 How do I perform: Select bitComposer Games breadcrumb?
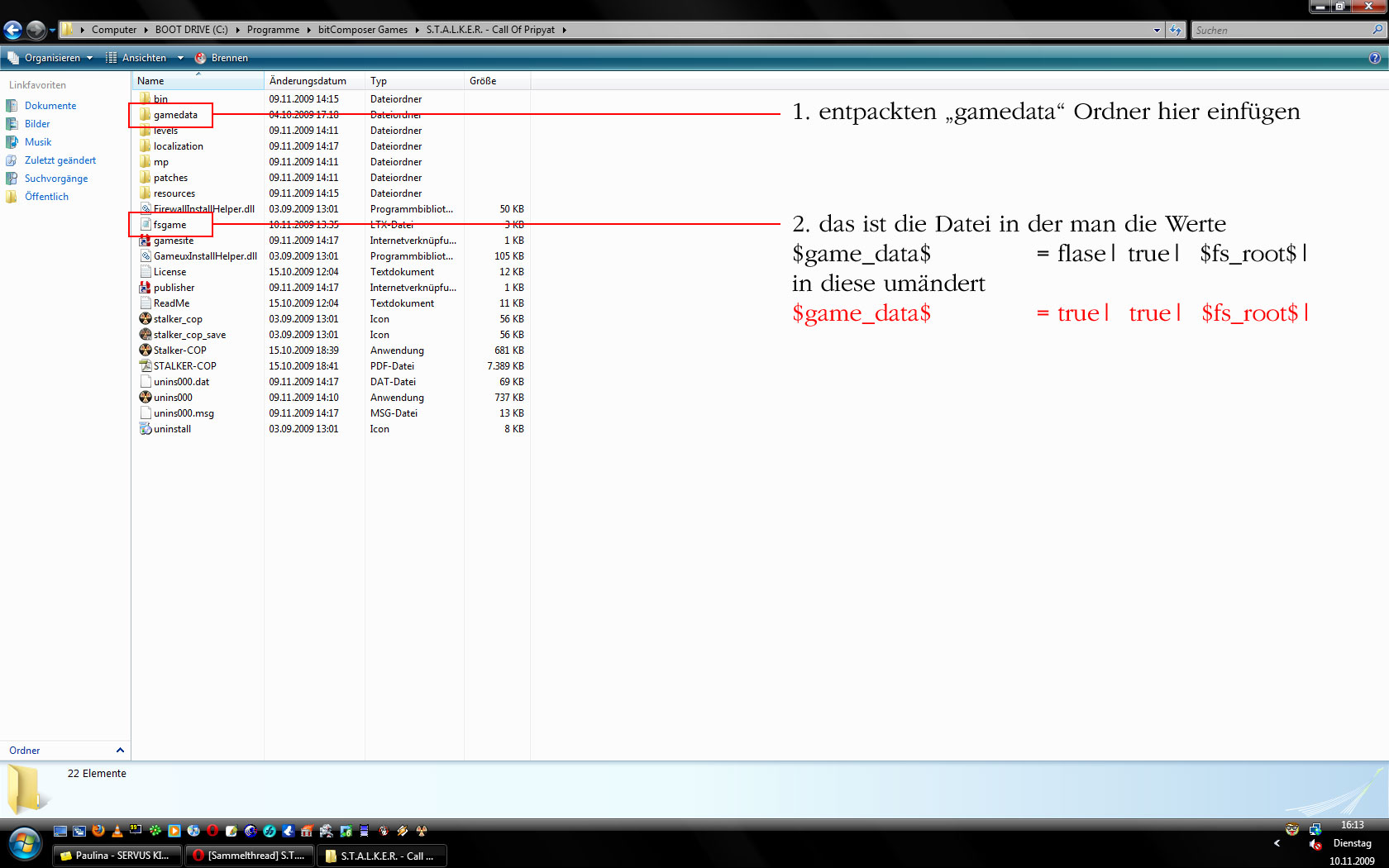[363, 30]
